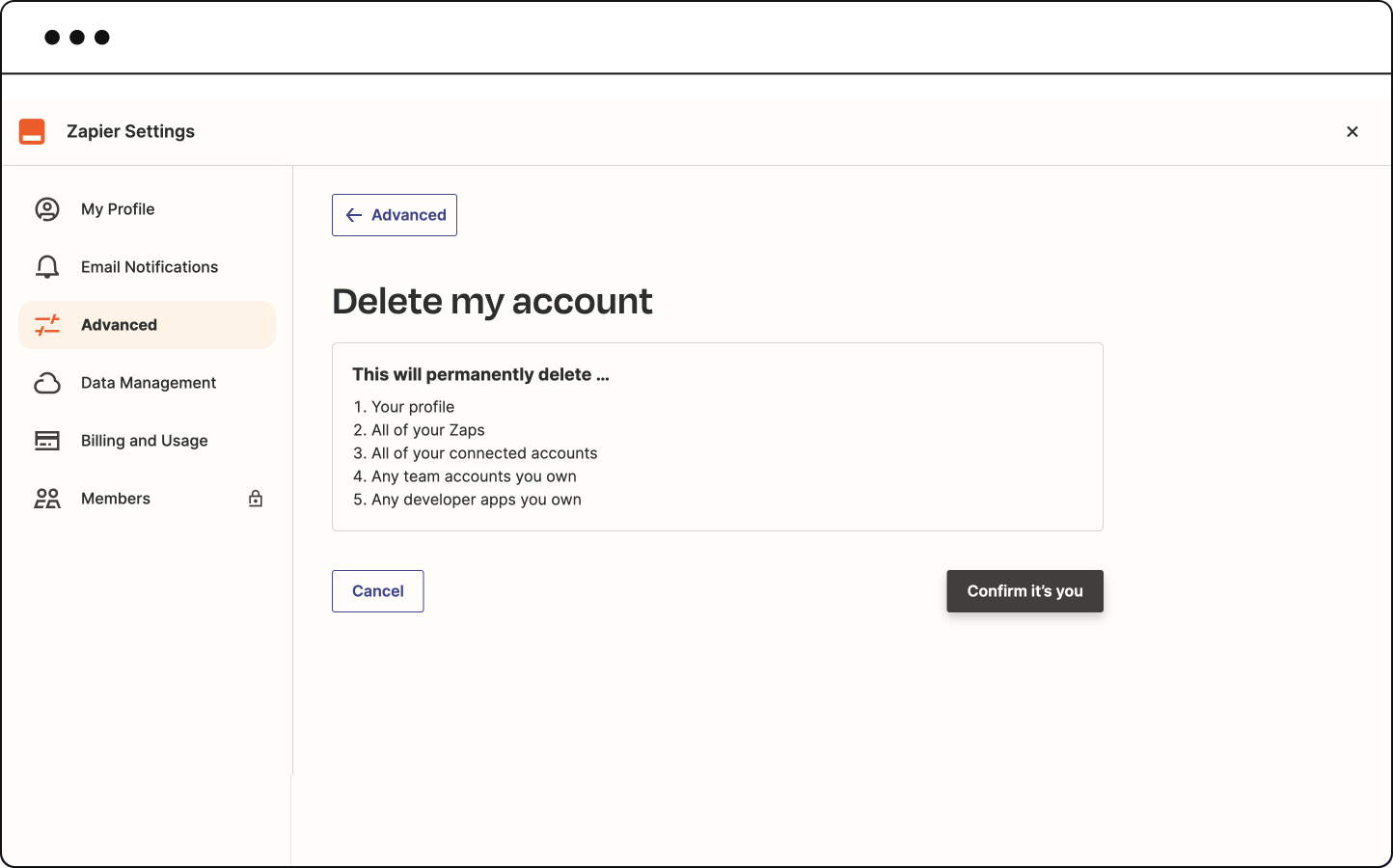
Task: Open the Members section
Action: 147,499
